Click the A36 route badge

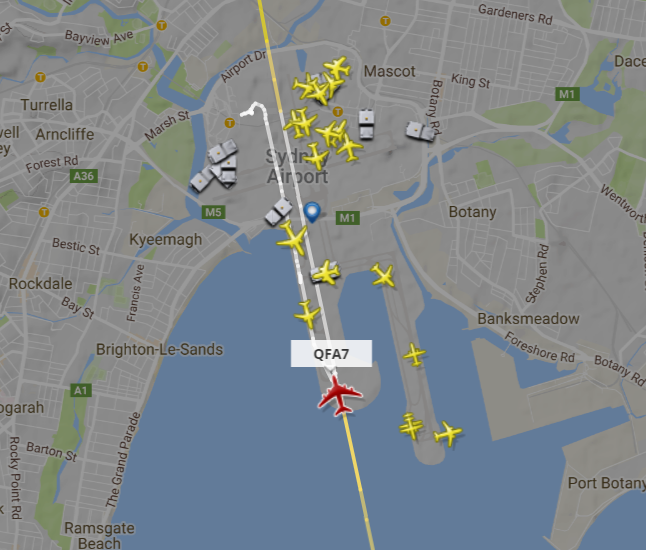click(84, 176)
